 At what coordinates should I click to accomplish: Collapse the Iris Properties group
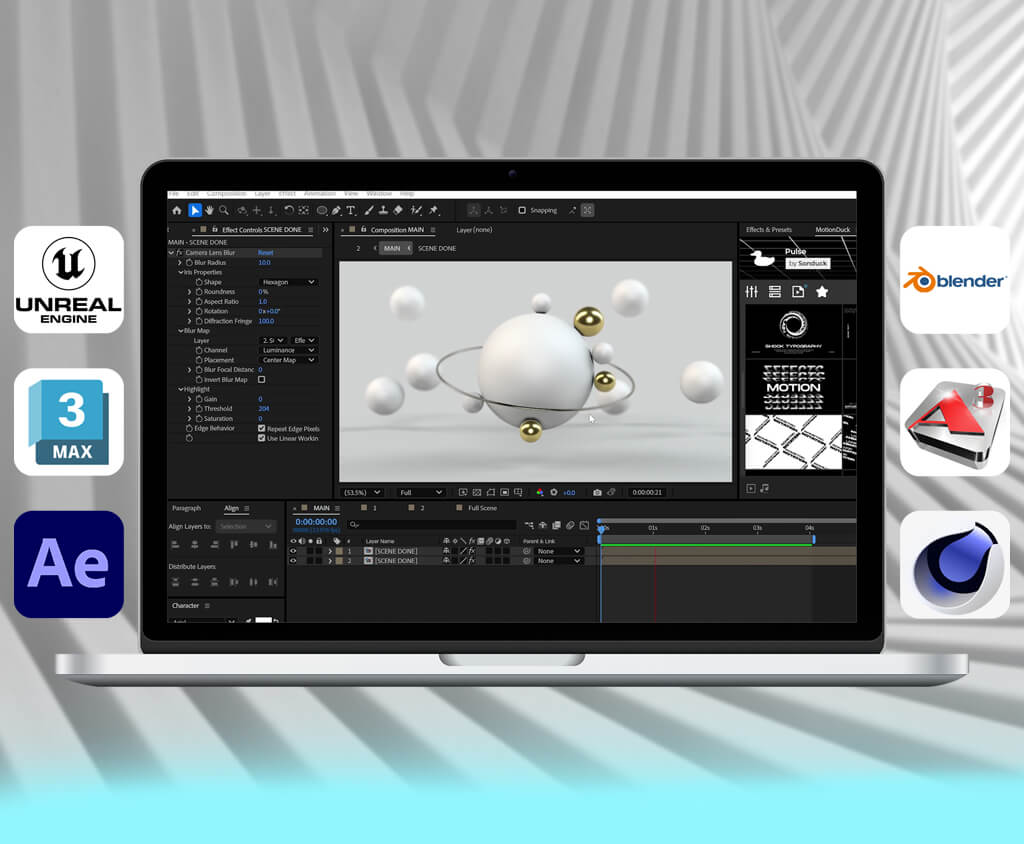pyautogui.click(x=181, y=272)
